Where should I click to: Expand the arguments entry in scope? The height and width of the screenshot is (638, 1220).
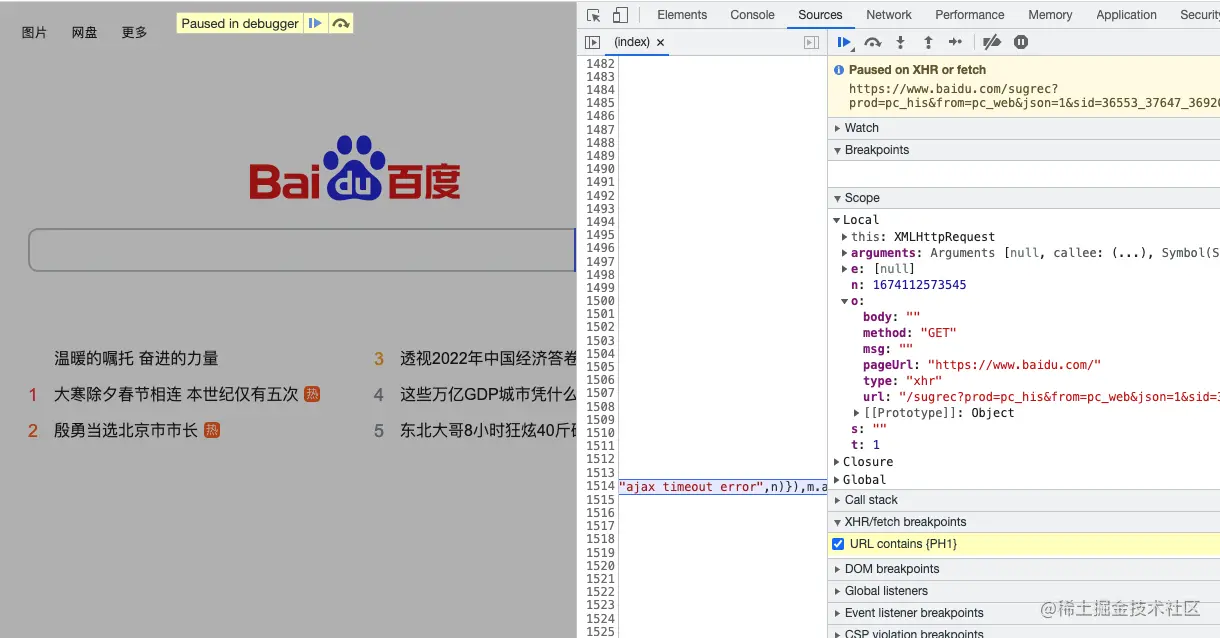point(845,253)
